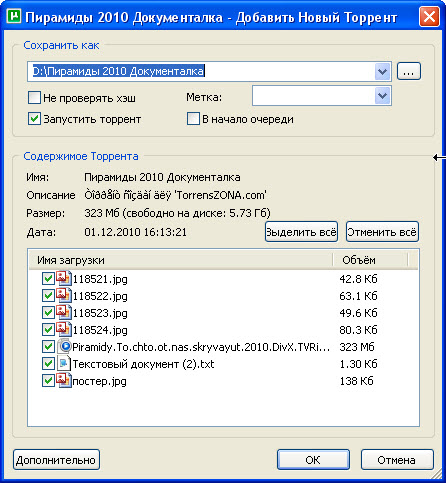Tick the В начало очереди checkbox
This screenshot has height=483, width=446.
point(193,119)
